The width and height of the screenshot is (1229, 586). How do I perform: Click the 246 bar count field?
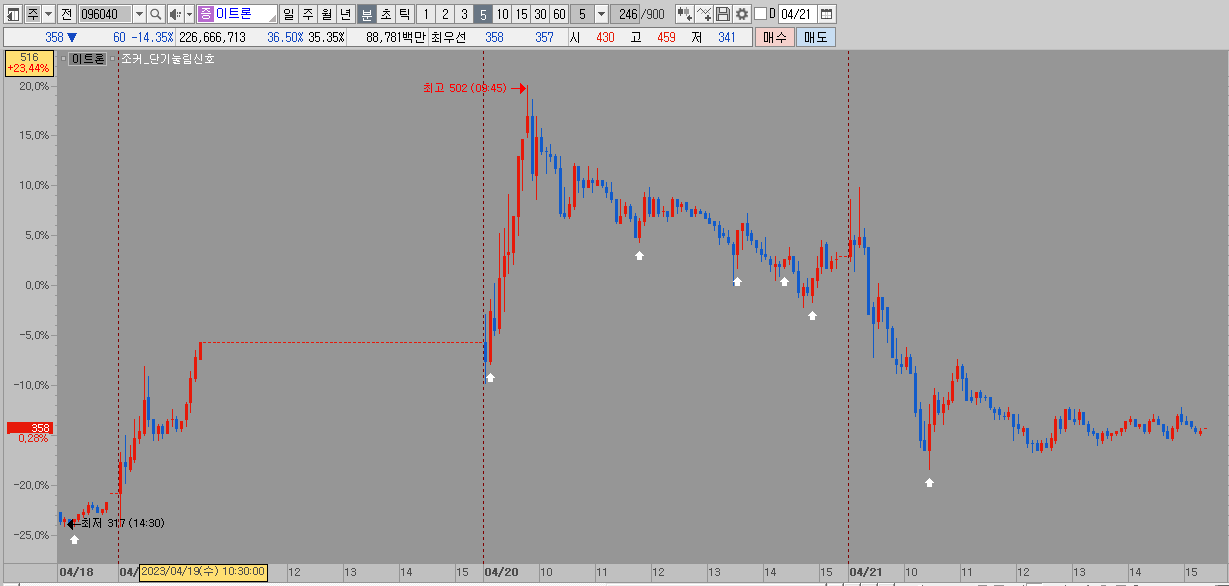pyautogui.click(x=626, y=14)
